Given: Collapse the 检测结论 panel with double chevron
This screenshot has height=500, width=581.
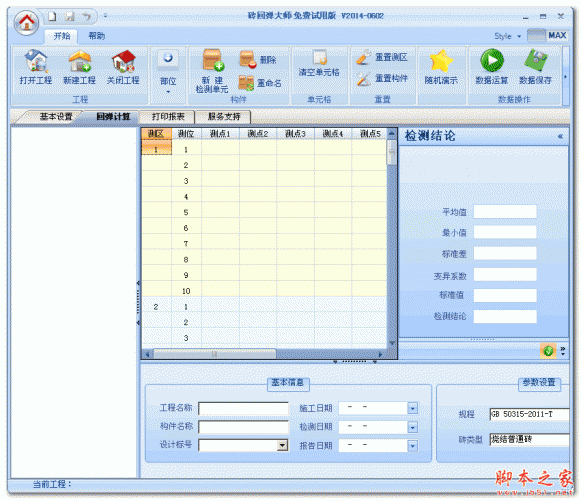Looking at the screenshot, I should point(560,136).
